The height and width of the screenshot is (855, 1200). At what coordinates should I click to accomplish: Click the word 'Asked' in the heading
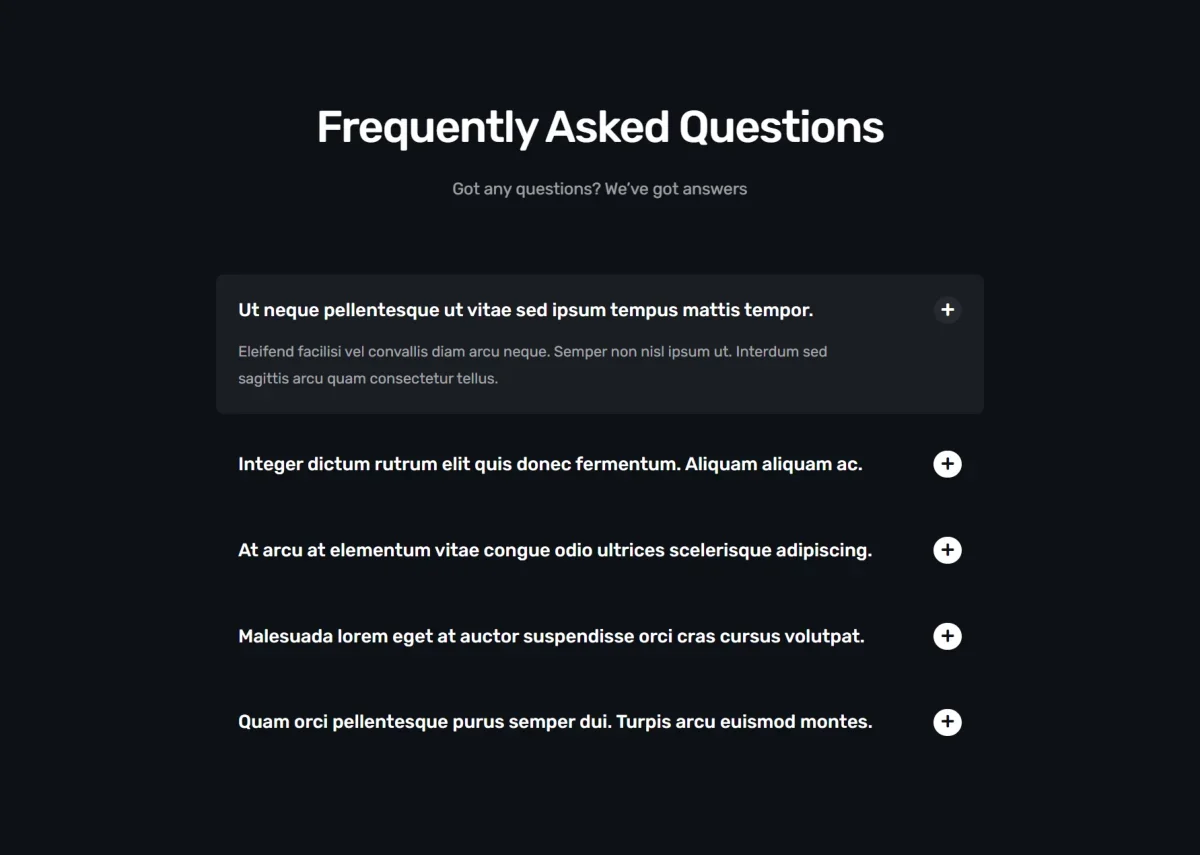pos(607,127)
